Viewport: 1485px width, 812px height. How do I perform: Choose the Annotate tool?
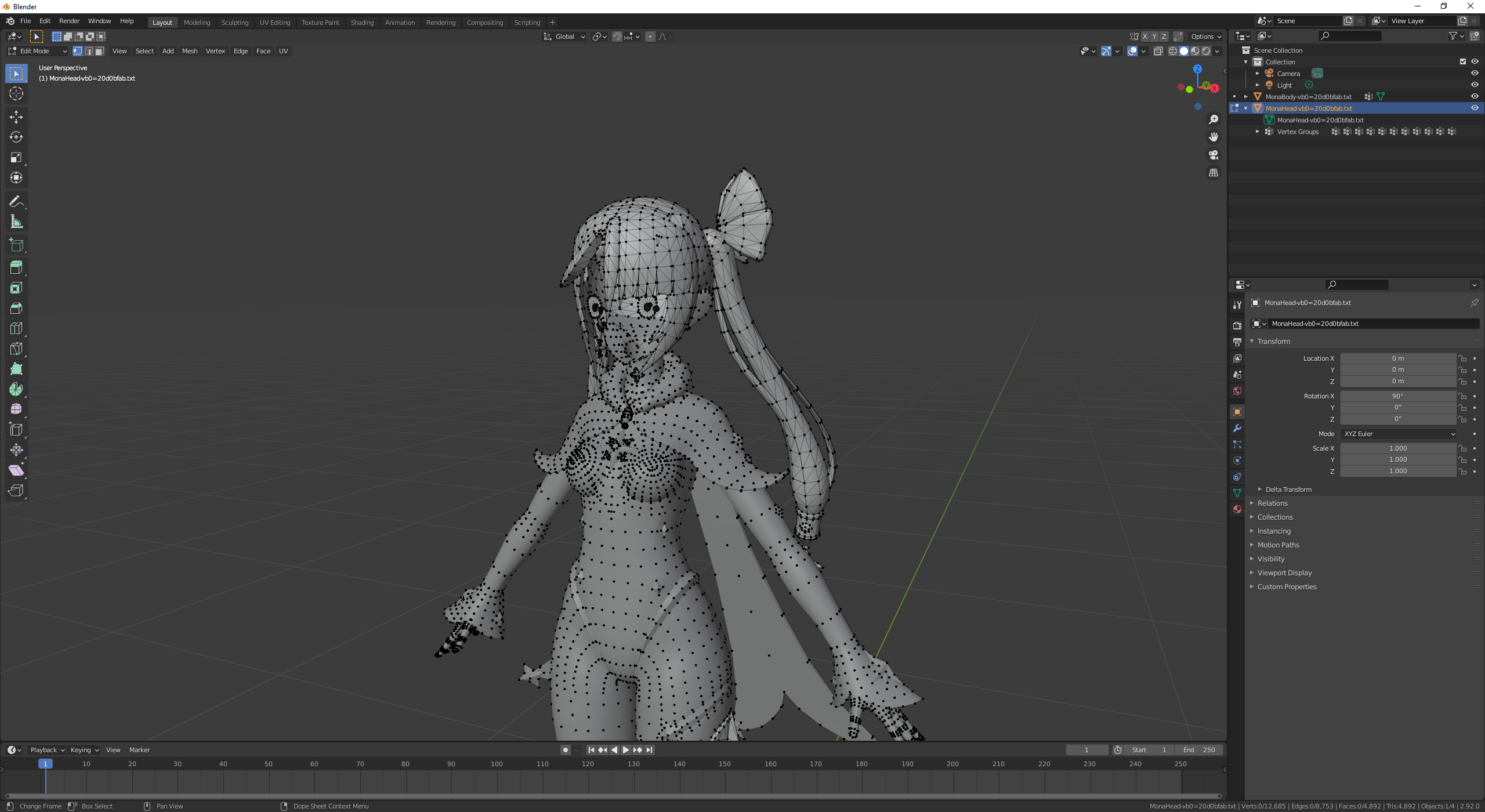pos(16,201)
